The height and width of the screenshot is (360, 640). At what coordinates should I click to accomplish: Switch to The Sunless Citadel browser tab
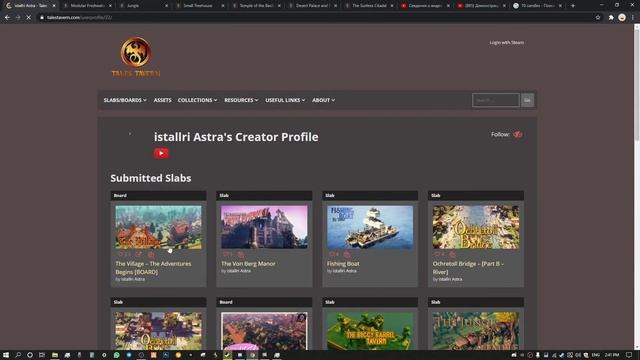[369, 6]
